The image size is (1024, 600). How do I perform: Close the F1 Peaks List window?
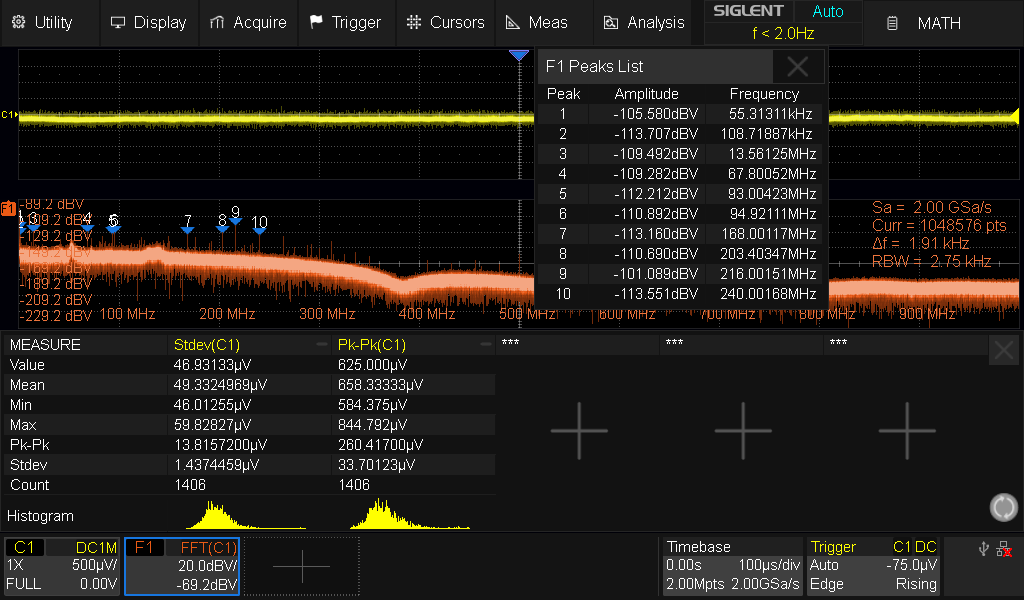(797, 67)
